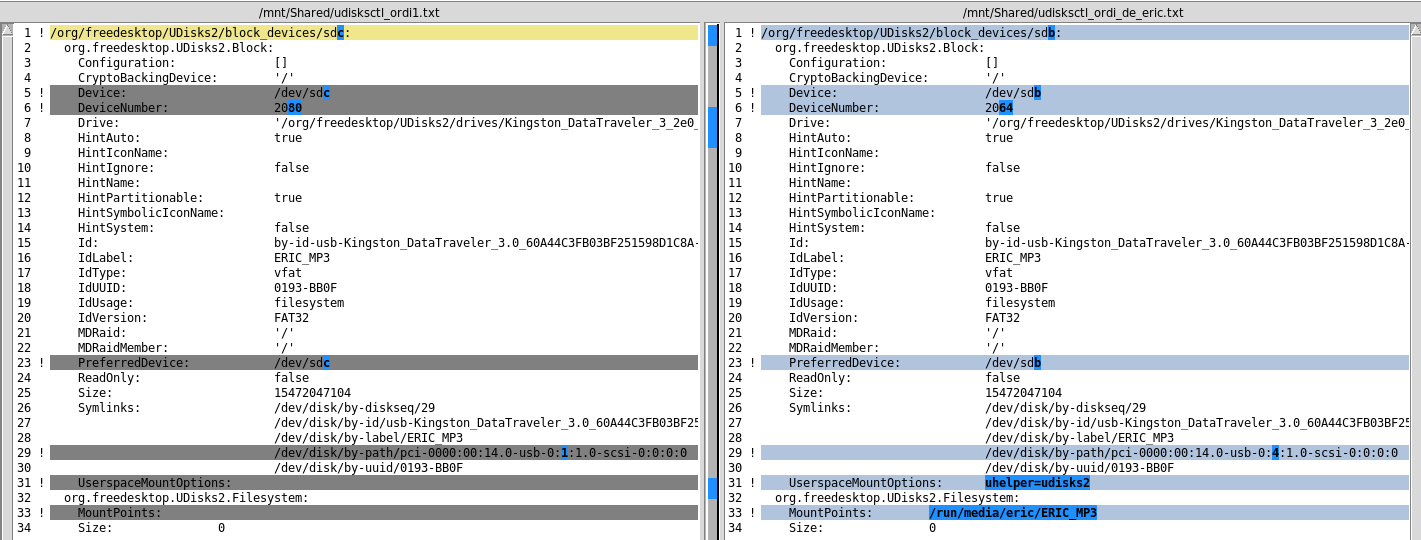Click change marker on right line 23
The width and height of the screenshot is (1421, 540).
(752, 363)
